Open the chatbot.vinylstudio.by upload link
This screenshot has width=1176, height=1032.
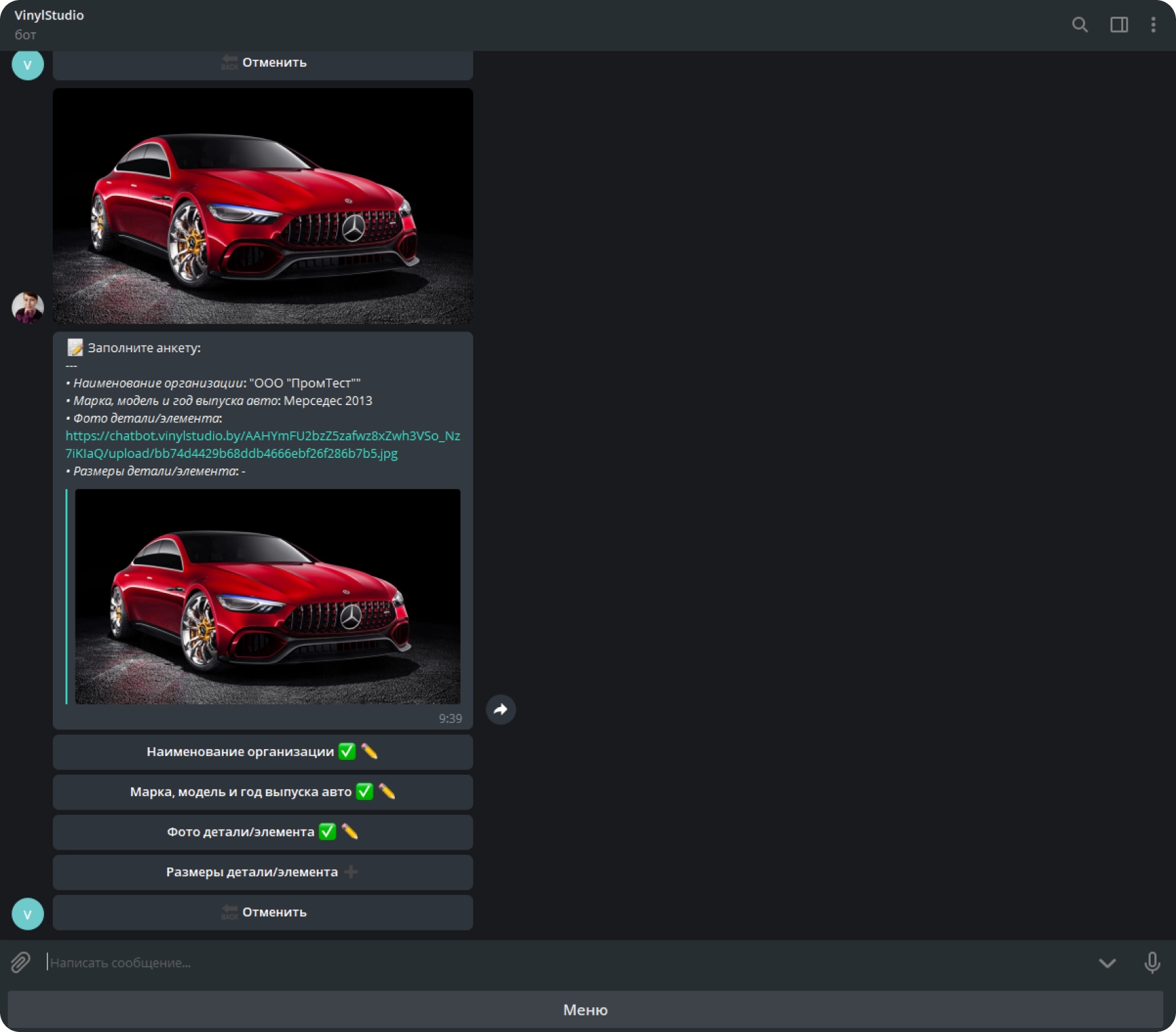(263, 444)
